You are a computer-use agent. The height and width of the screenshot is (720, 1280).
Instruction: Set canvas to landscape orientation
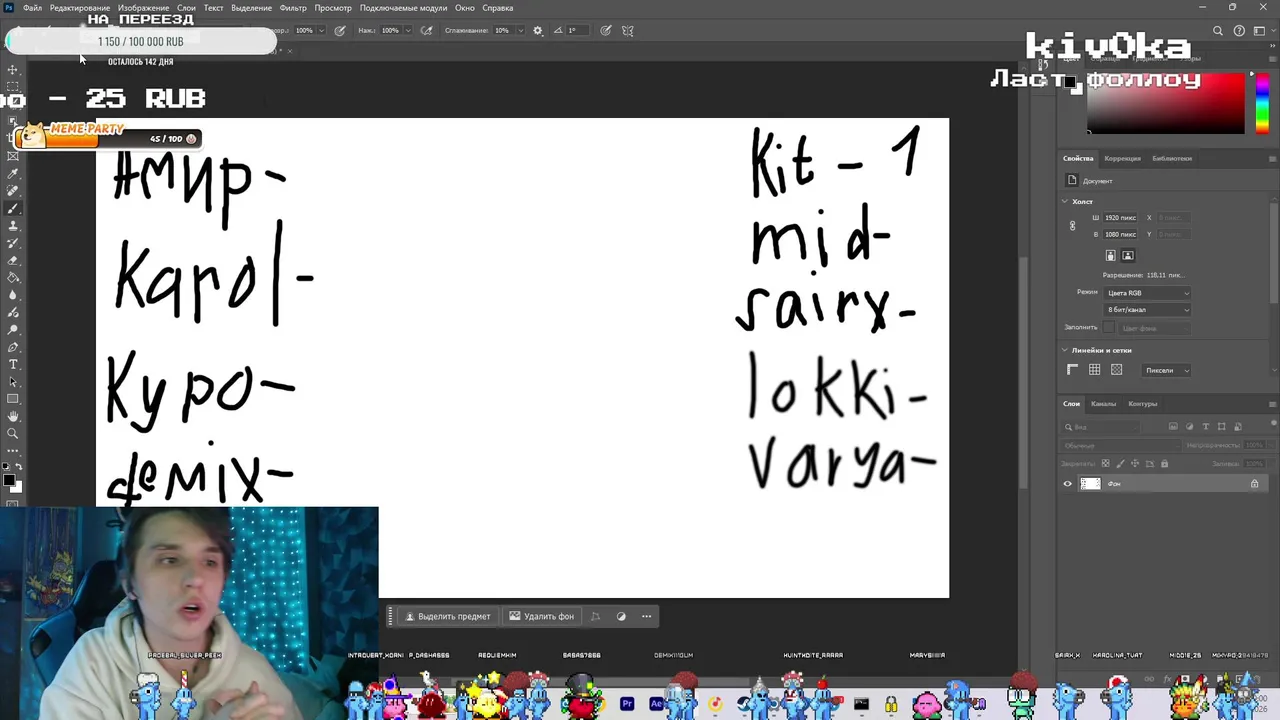tap(1128, 256)
